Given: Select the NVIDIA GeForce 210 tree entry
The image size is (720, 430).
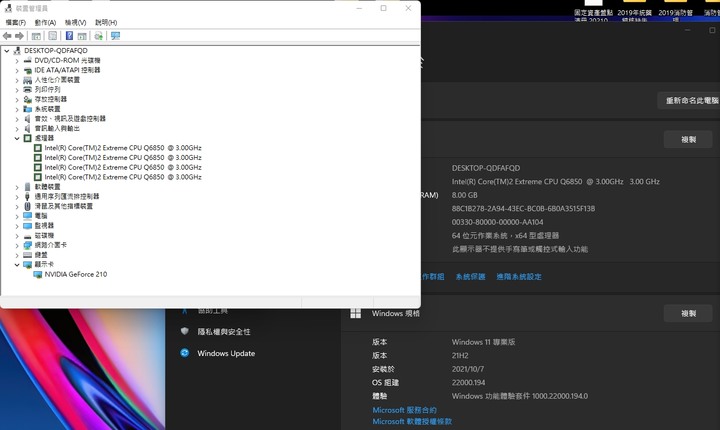Looking at the screenshot, I should 76,274.
